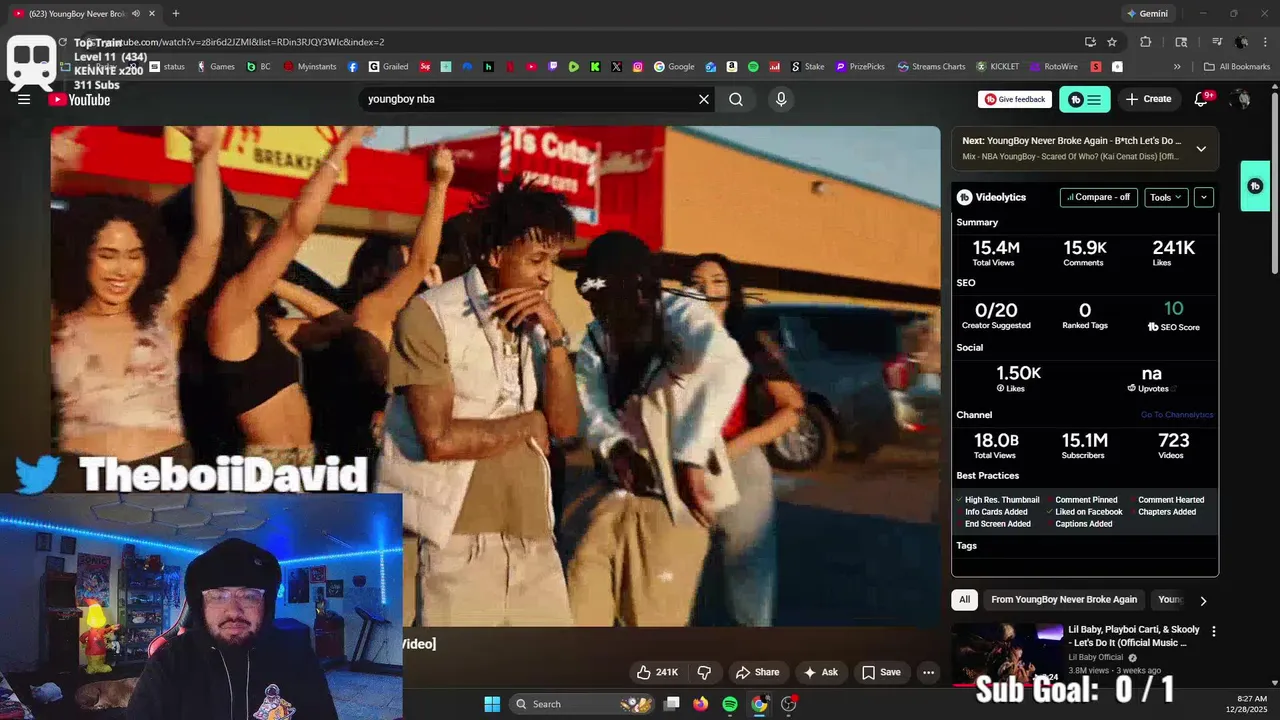The width and height of the screenshot is (1280, 720).
Task: Open the All Bookmarks folder
Action: [x=1237, y=67]
